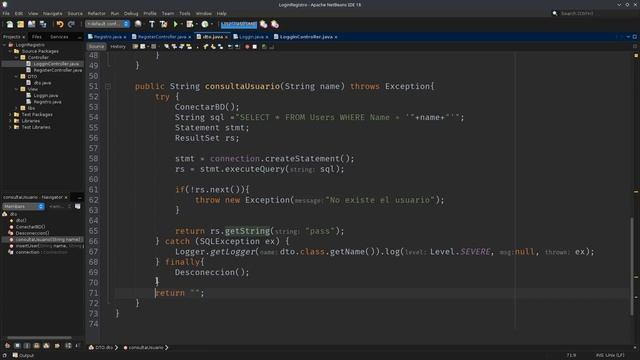The image size is (640, 360).
Task: Select dto.java in Projects tree
Action: (x=42, y=83)
